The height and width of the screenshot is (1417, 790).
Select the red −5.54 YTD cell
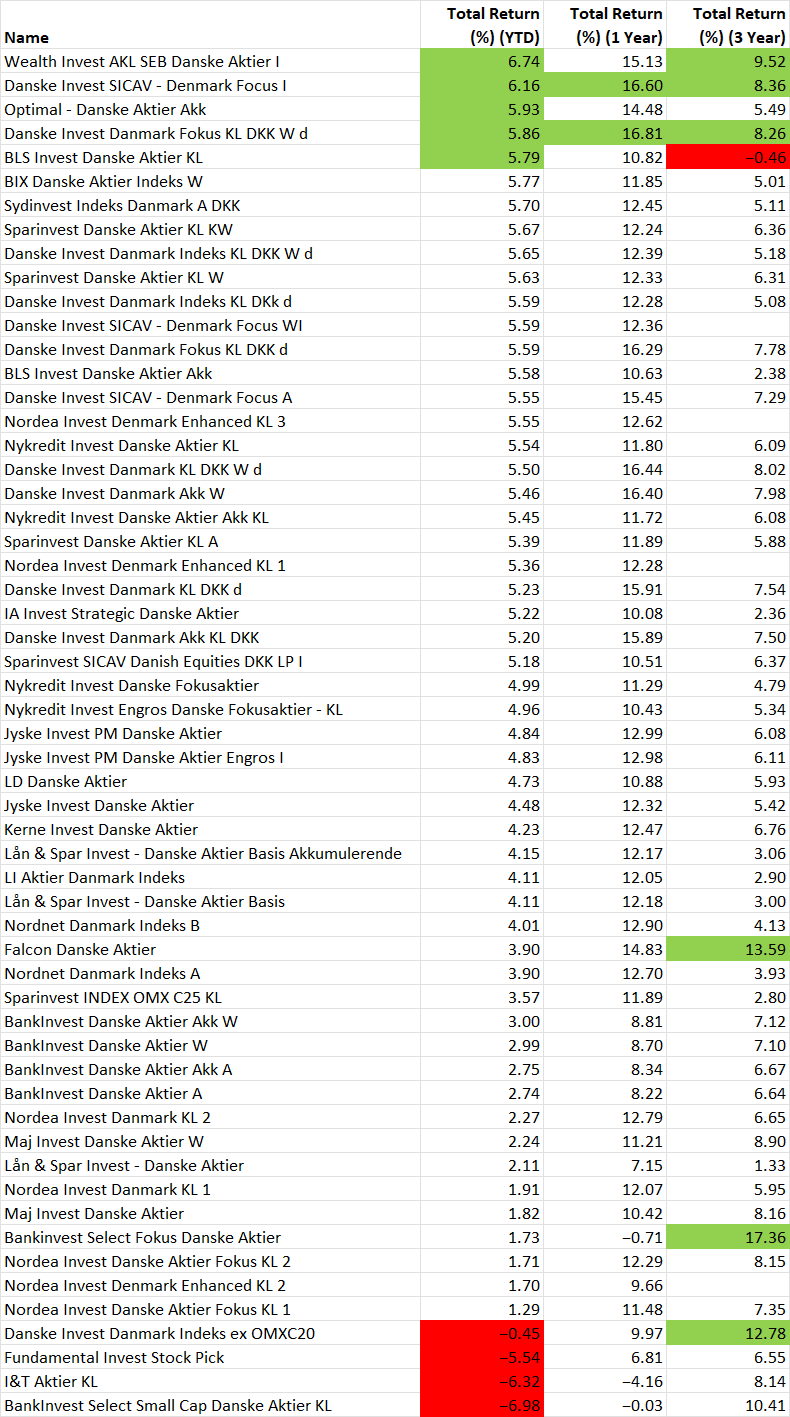tap(482, 1357)
